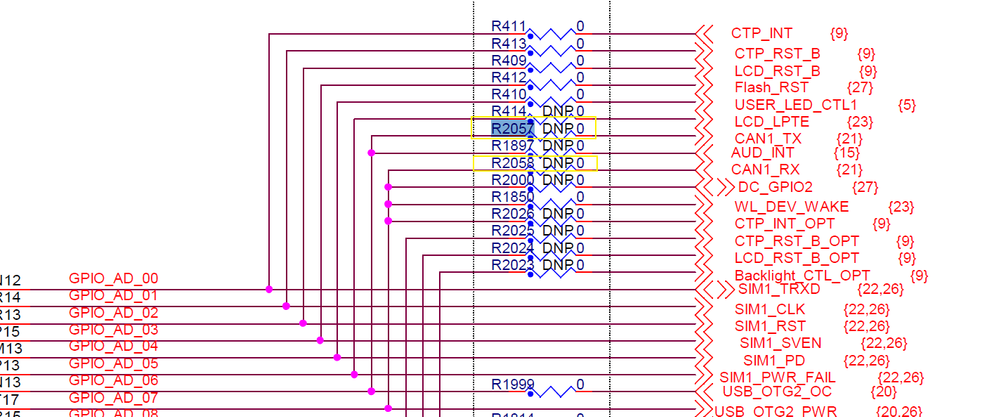Click the CAN1_RX net label

tap(765, 169)
